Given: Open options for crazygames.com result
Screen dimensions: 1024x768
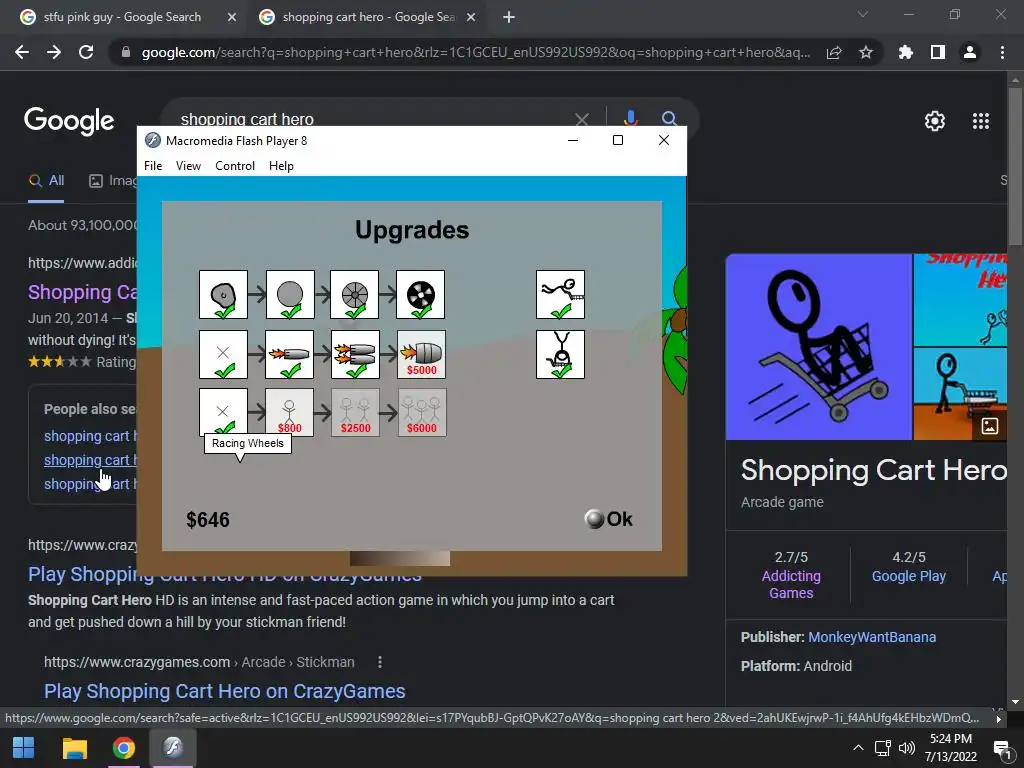Looking at the screenshot, I should pyautogui.click(x=380, y=662).
